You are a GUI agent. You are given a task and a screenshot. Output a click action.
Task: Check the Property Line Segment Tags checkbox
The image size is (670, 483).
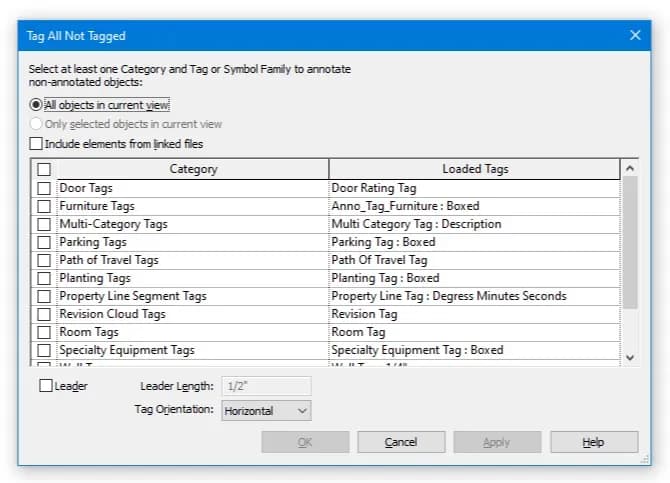click(44, 296)
